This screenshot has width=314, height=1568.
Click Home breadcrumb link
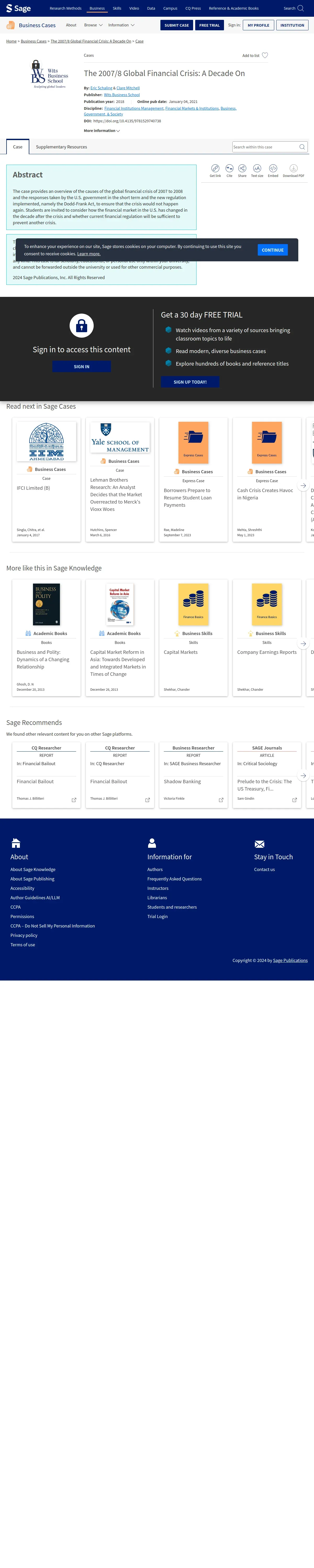tap(11, 41)
